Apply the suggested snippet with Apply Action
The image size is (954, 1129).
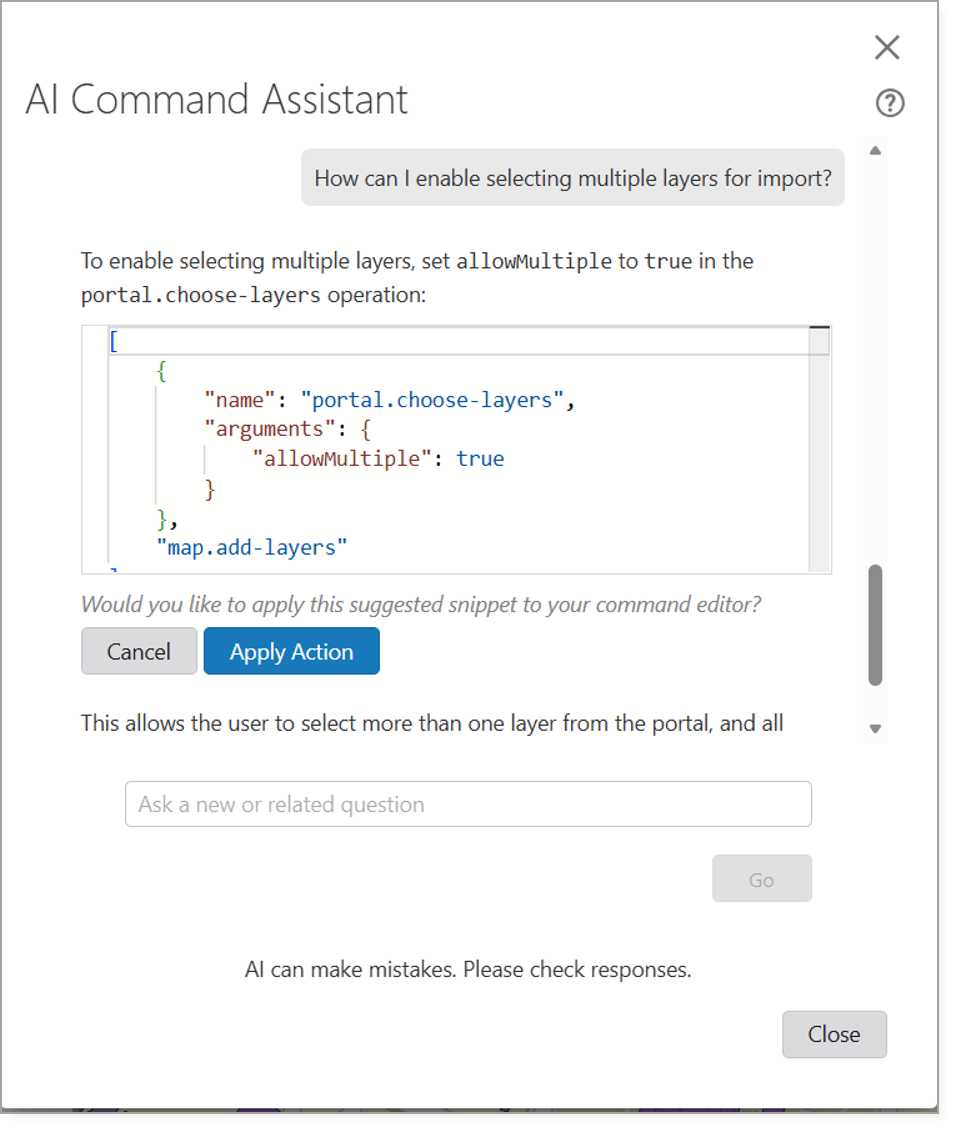pos(292,651)
